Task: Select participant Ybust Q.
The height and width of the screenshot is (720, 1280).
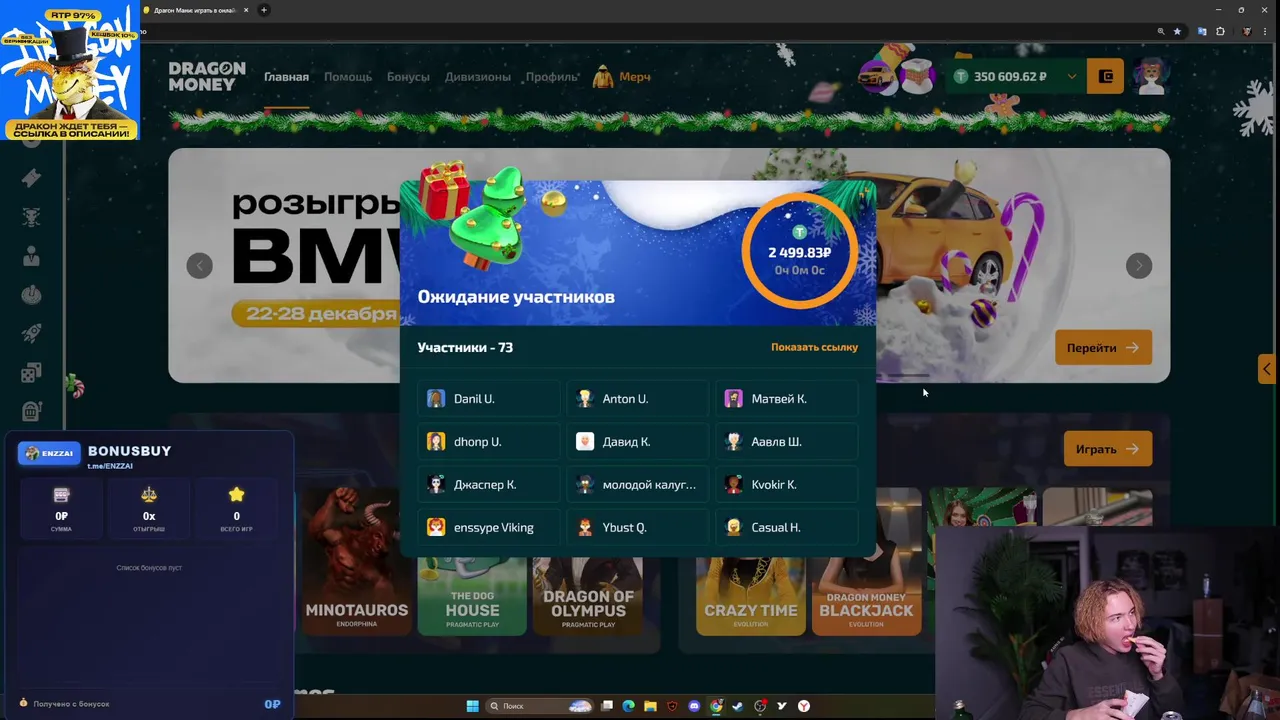Action: pyautogui.click(x=638, y=527)
